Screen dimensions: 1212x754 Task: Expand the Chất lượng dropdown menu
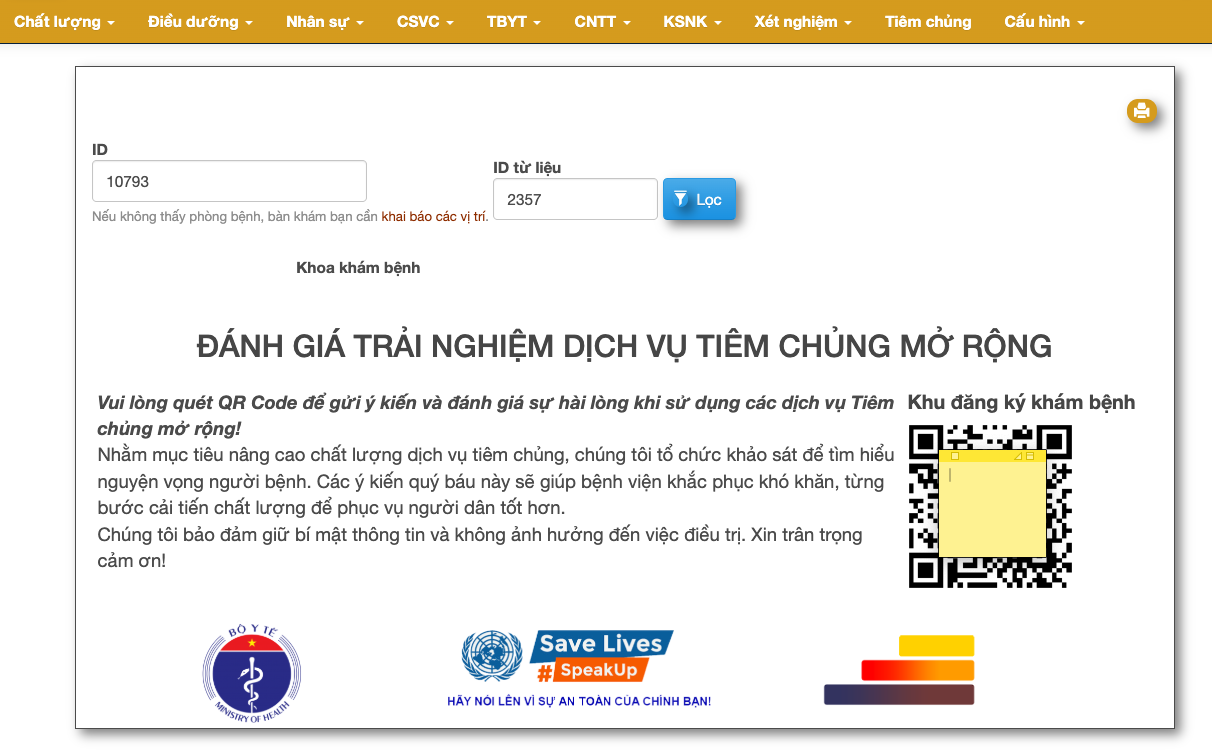coord(64,22)
